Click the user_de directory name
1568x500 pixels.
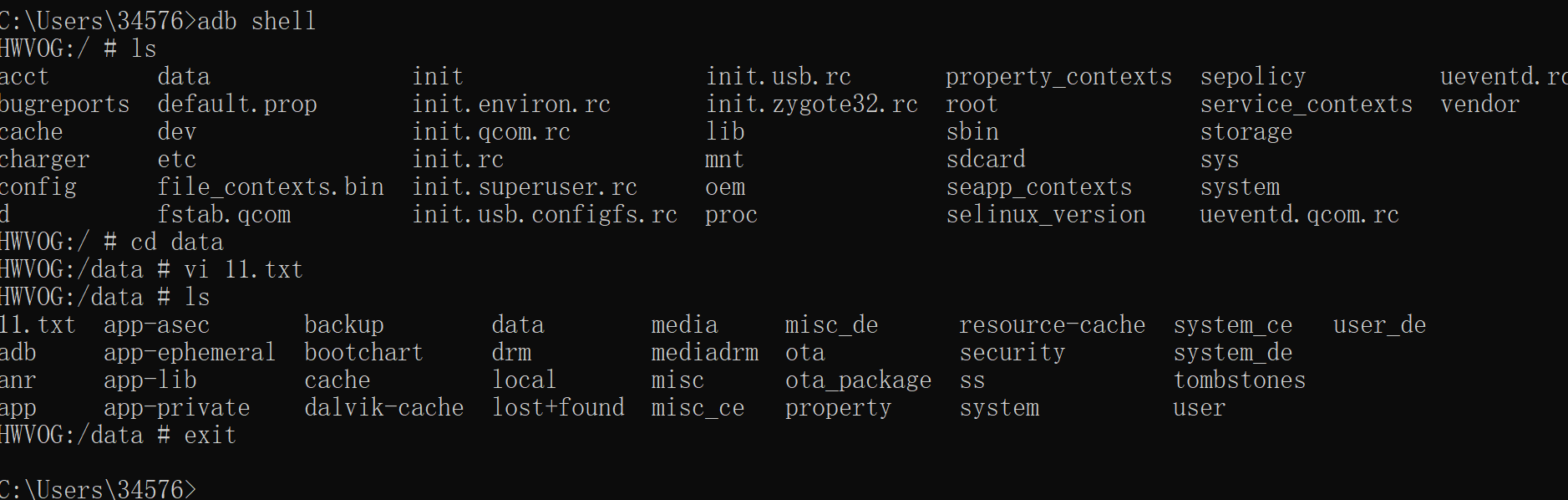(x=1379, y=325)
